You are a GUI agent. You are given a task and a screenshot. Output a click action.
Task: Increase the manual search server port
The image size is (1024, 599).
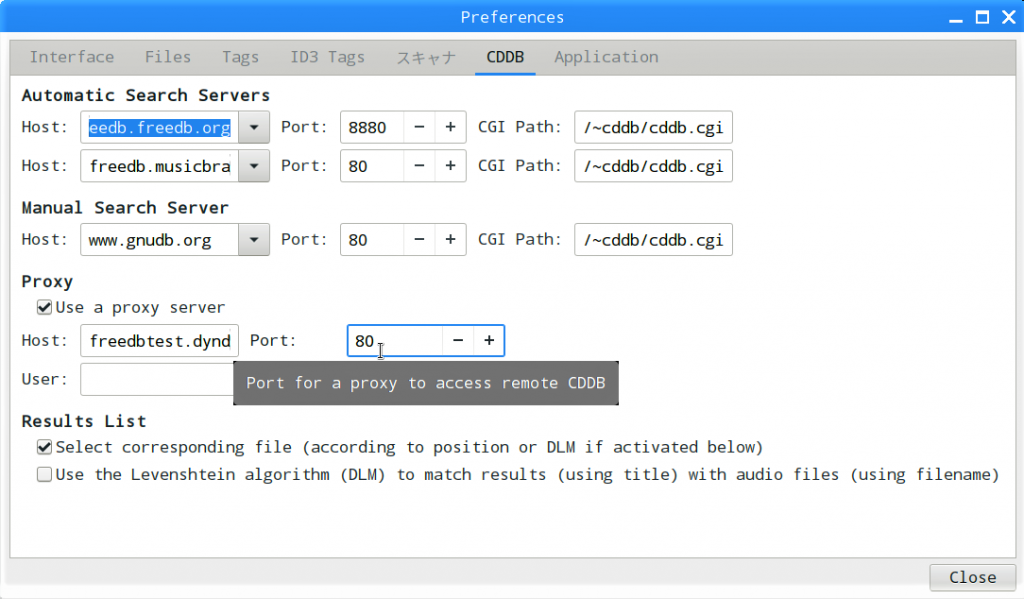tap(450, 240)
